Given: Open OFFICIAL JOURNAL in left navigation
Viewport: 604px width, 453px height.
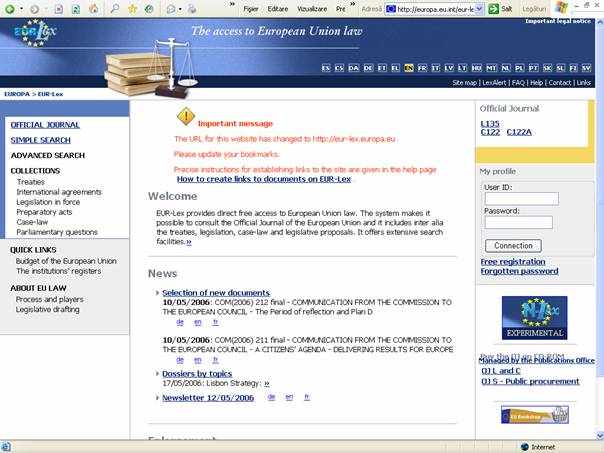Looking at the screenshot, I should click(45, 125).
